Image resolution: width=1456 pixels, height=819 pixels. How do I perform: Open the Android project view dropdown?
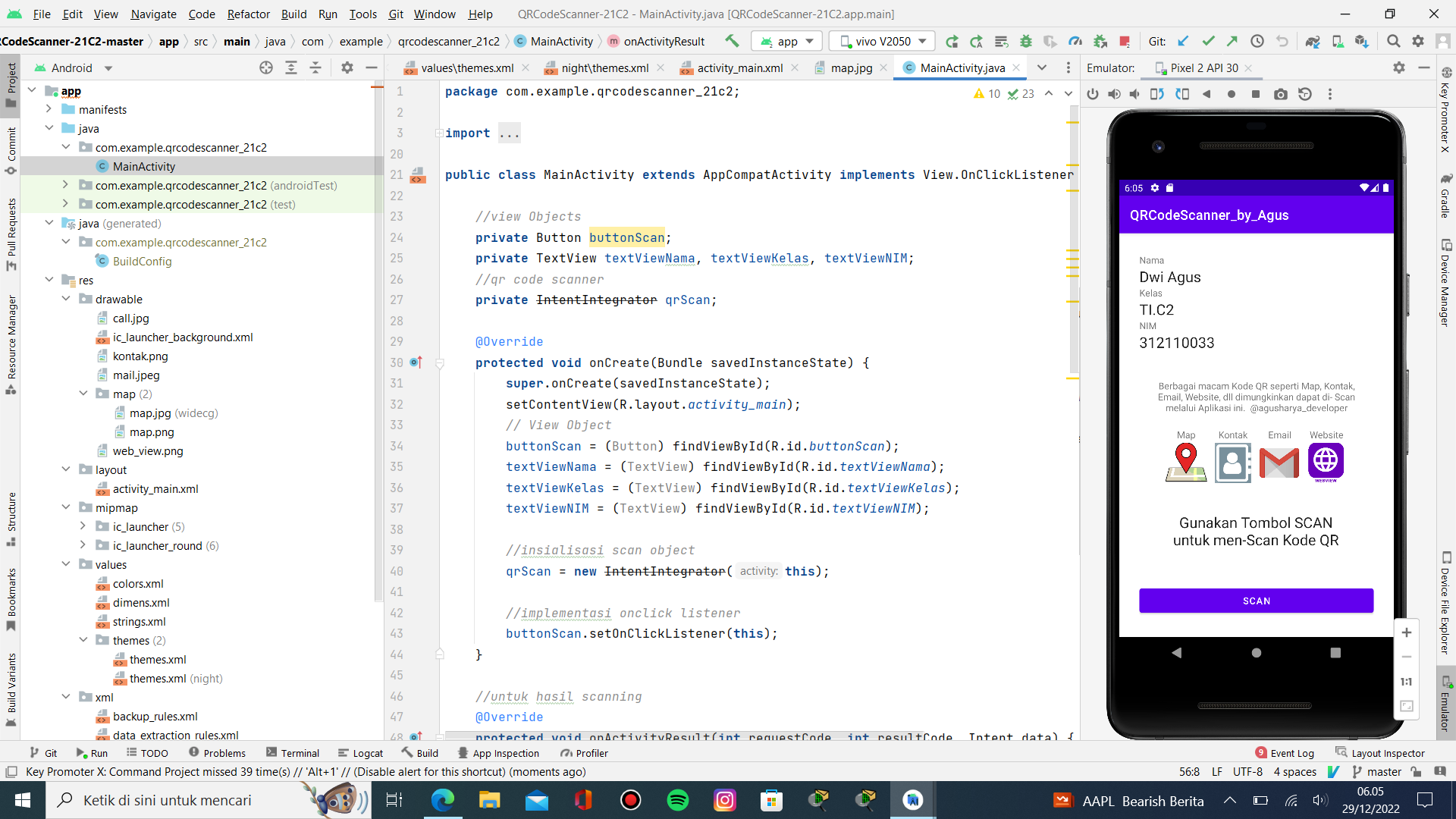(x=74, y=67)
